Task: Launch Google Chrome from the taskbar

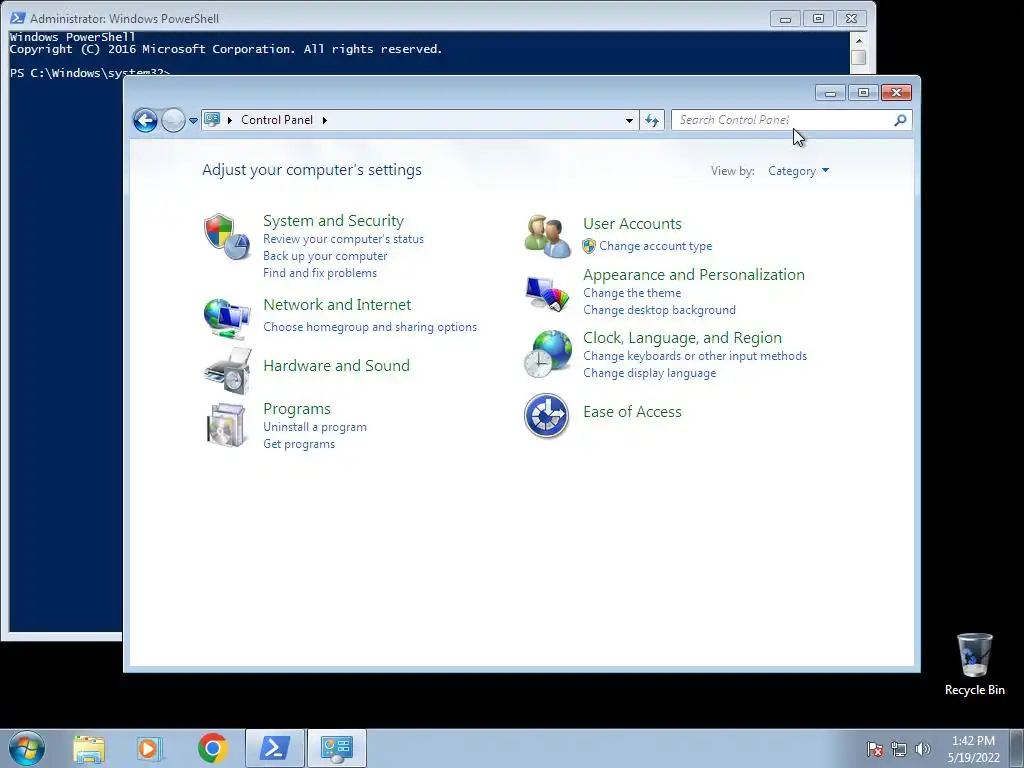Action: point(212,748)
